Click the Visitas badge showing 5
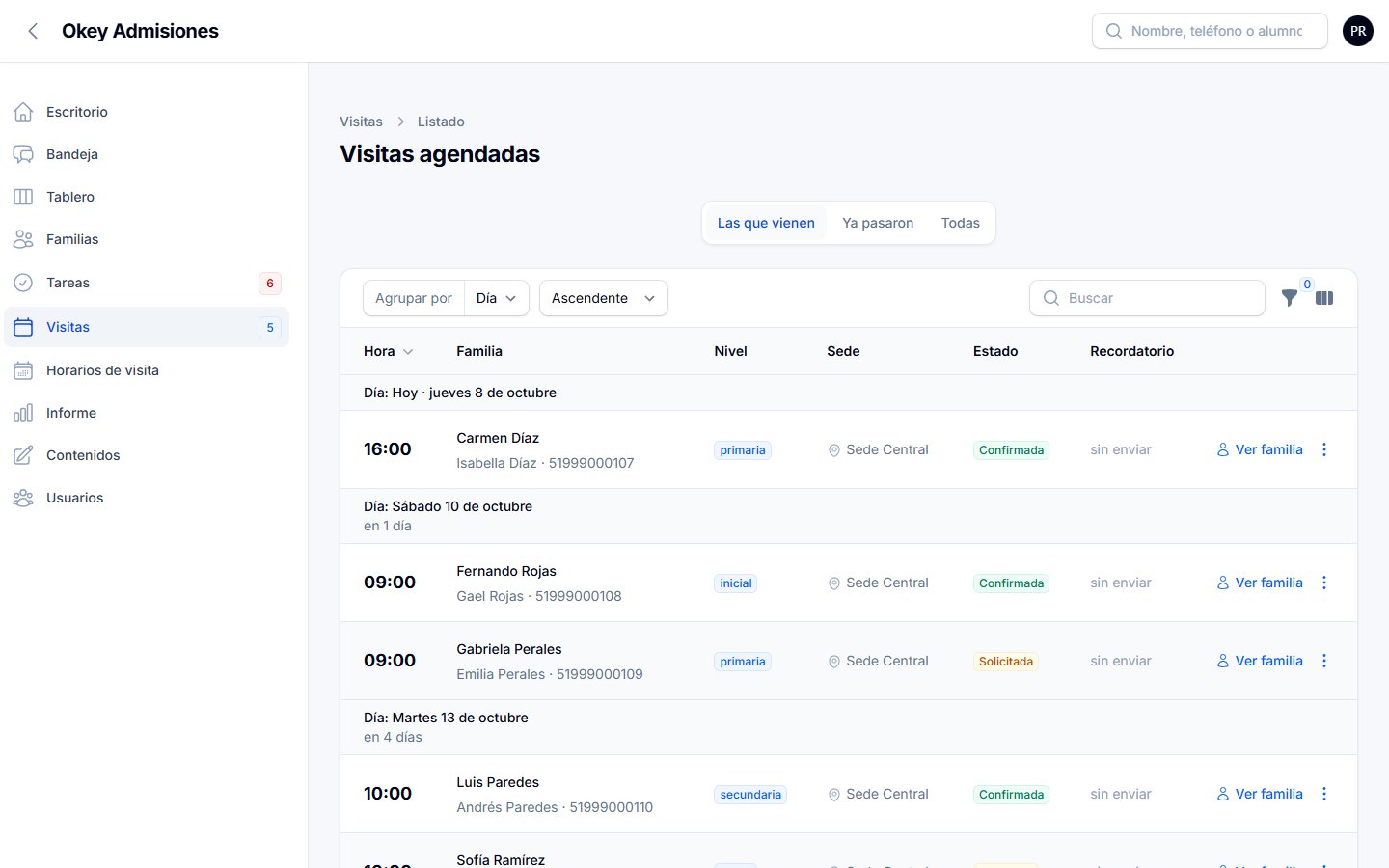Screen dimensions: 1389x868 click(x=270, y=327)
